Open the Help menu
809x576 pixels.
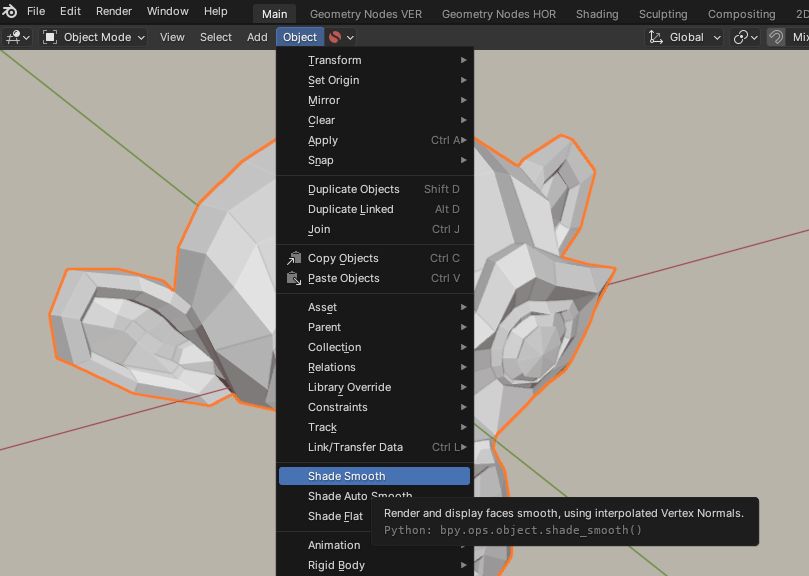pyautogui.click(x=215, y=11)
